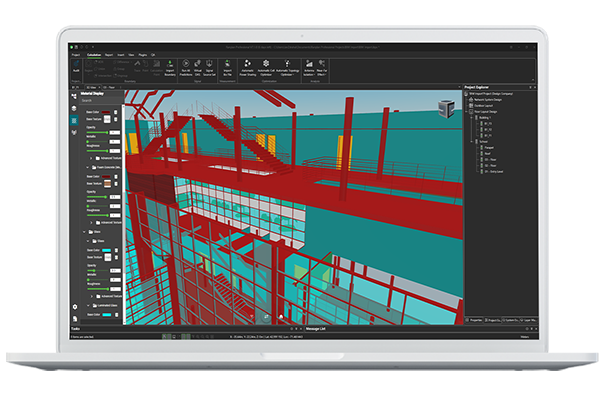This screenshot has height=394, width=604.
Task: Adjust Foam Concrete Roughness slider
Action: point(97,215)
